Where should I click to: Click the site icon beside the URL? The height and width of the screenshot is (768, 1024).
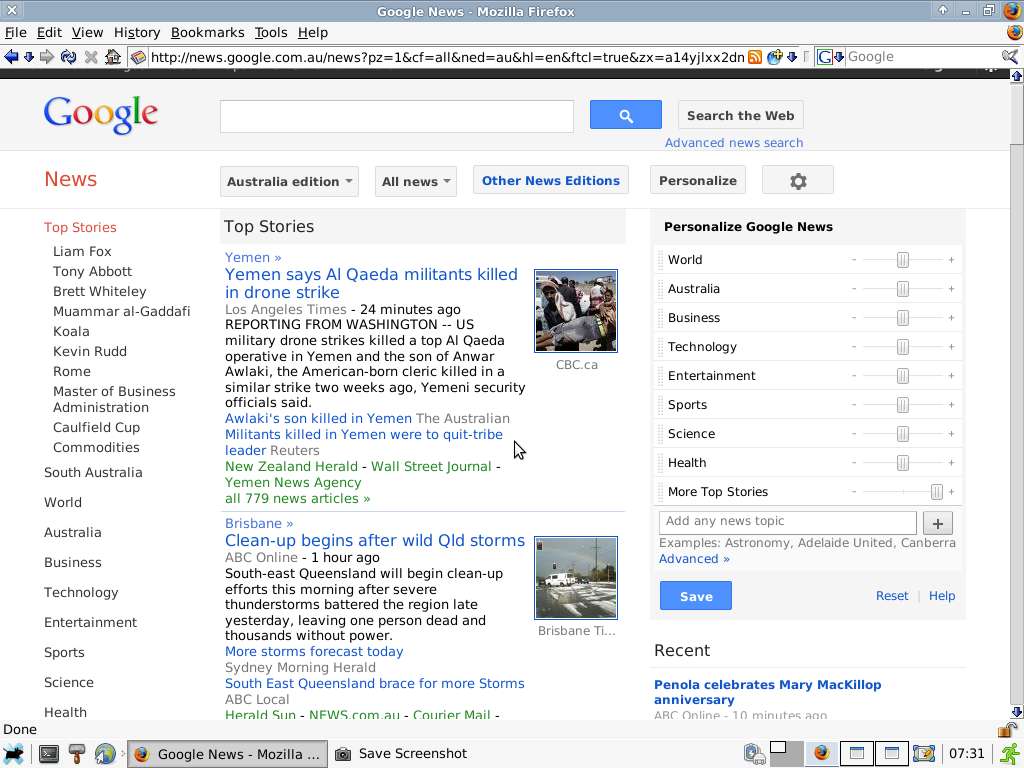[x=138, y=57]
